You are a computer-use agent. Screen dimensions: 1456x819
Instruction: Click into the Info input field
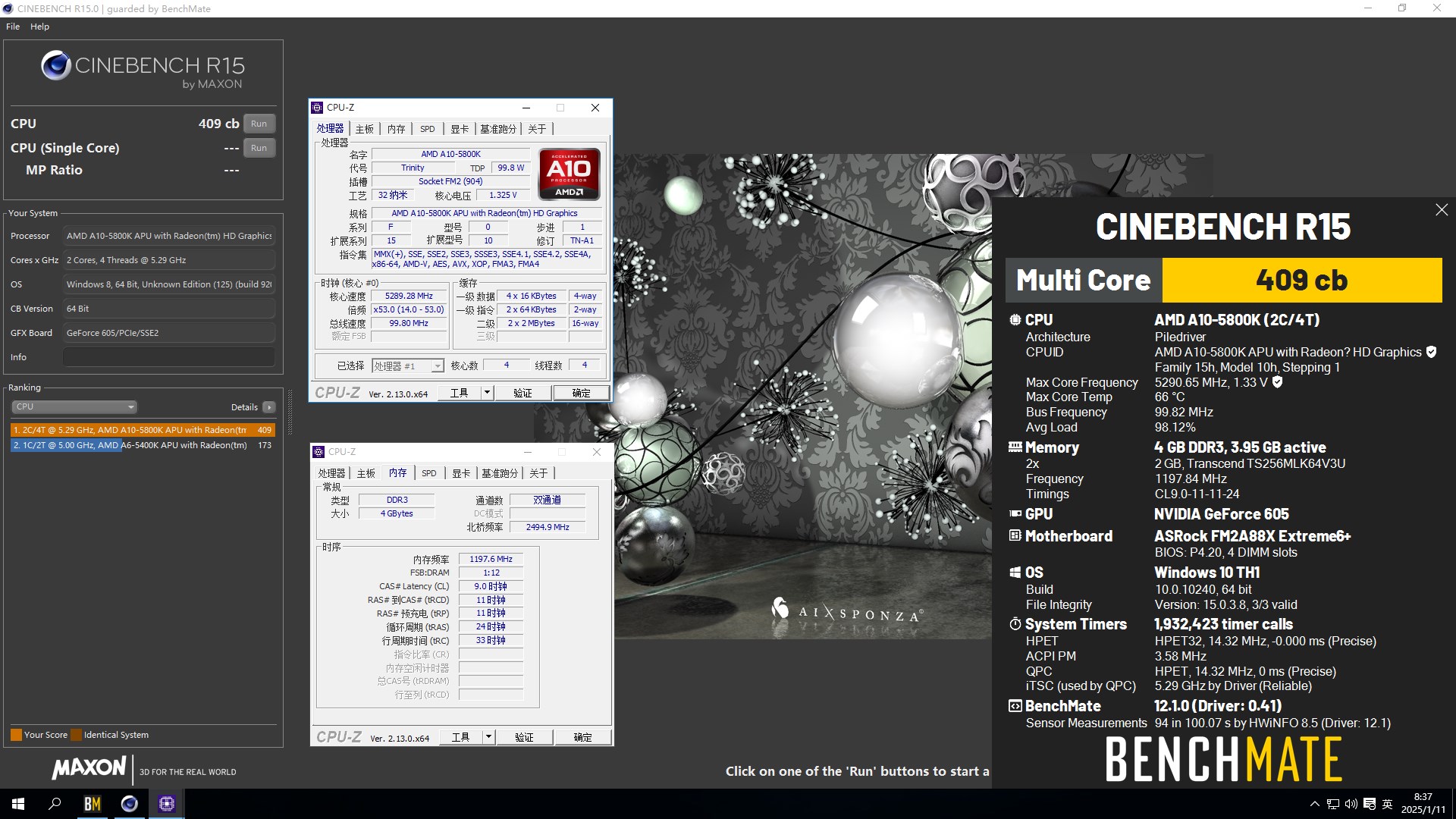[x=169, y=357]
